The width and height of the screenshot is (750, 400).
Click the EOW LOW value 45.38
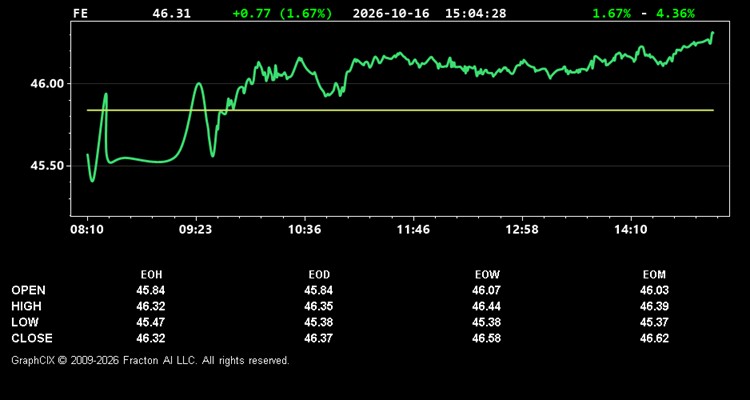[486, 322]
